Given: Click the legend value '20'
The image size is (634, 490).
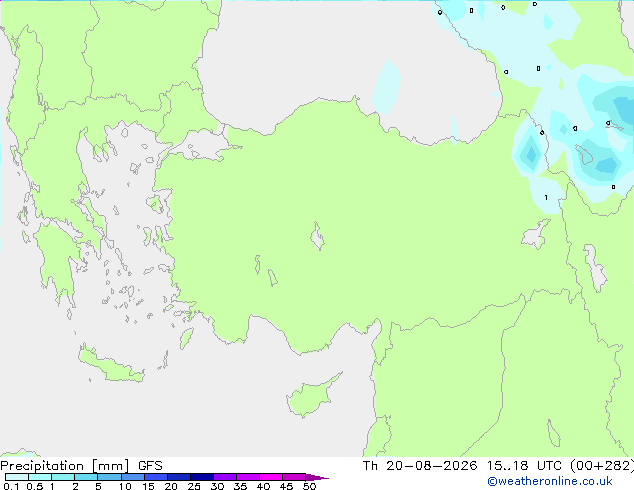Looking at the screenshot, I should 171,486.
